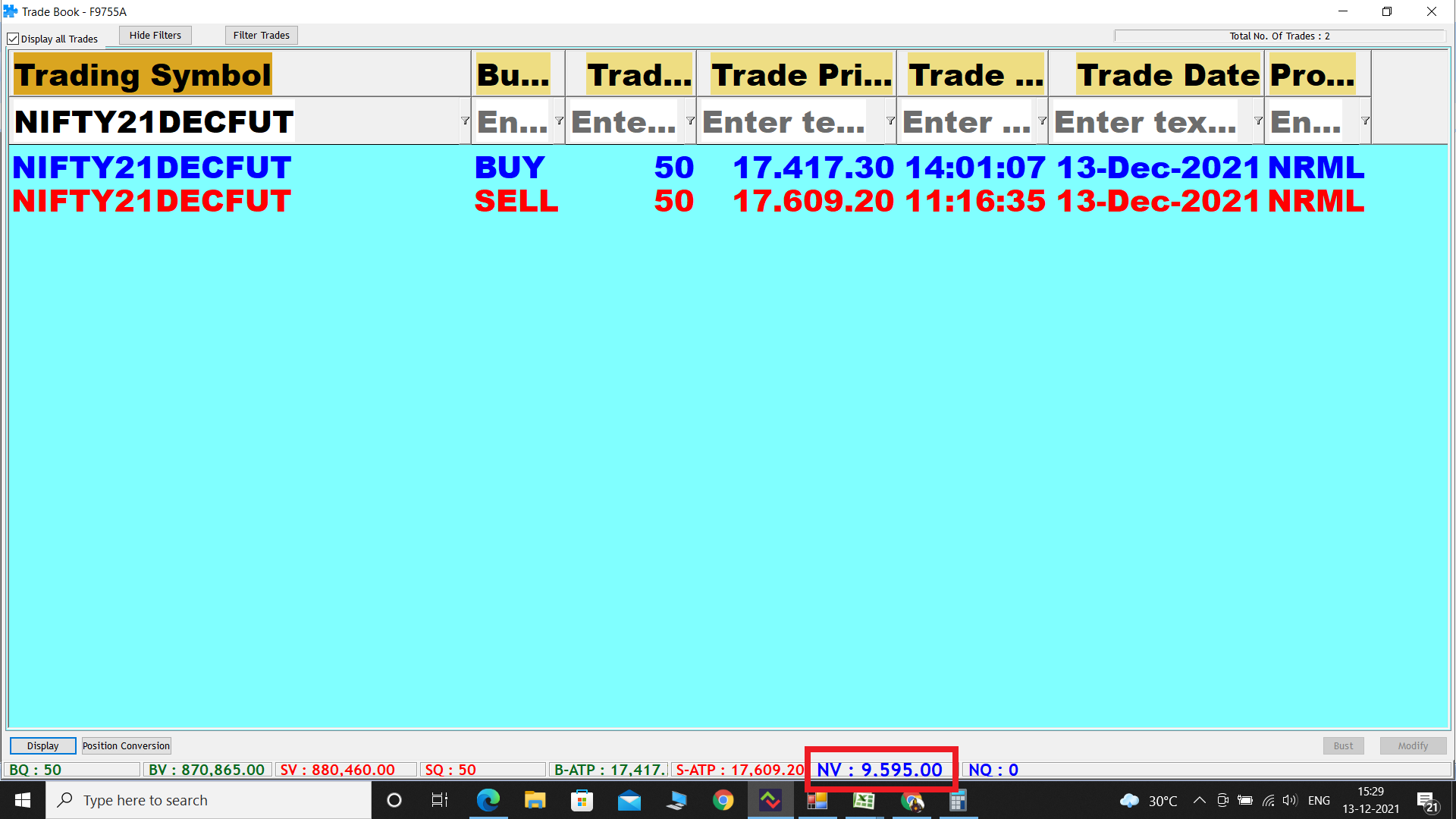Click the Hide Filters button
1456x819 pixels.
click(155, 35)
